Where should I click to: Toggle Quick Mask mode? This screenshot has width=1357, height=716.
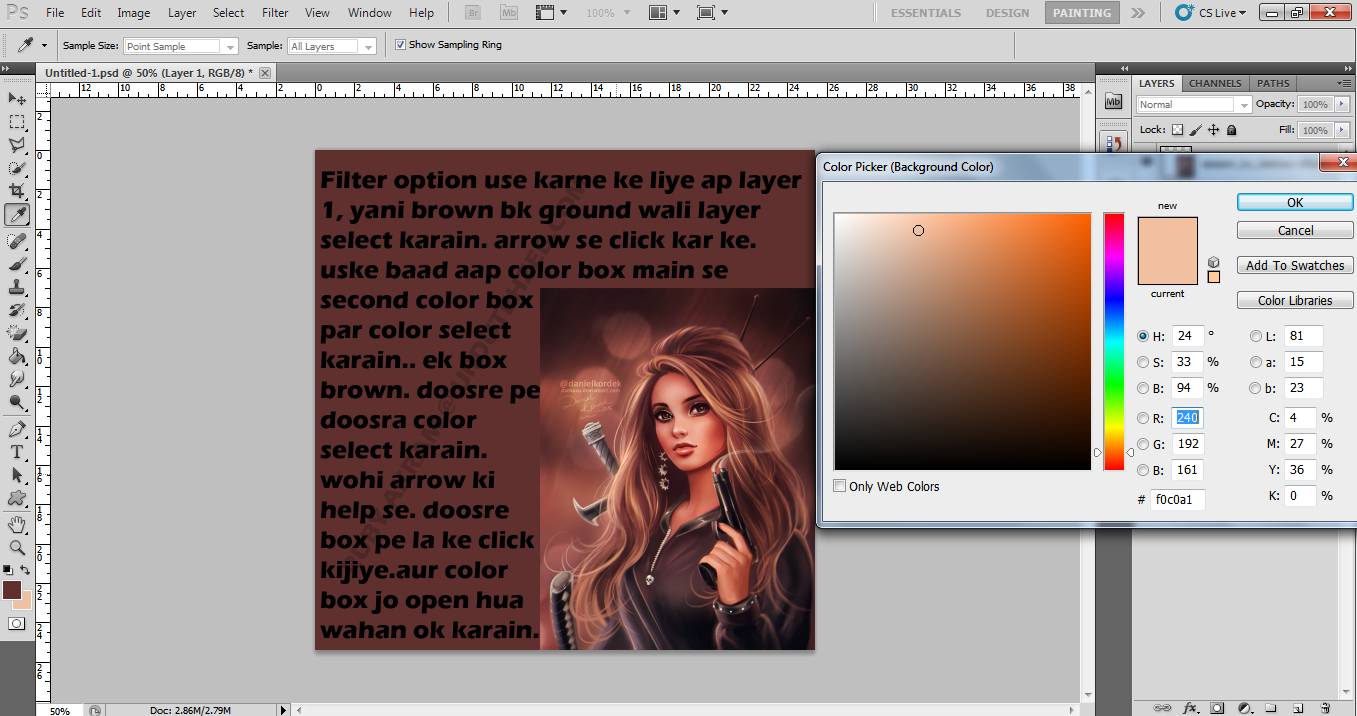17,623
